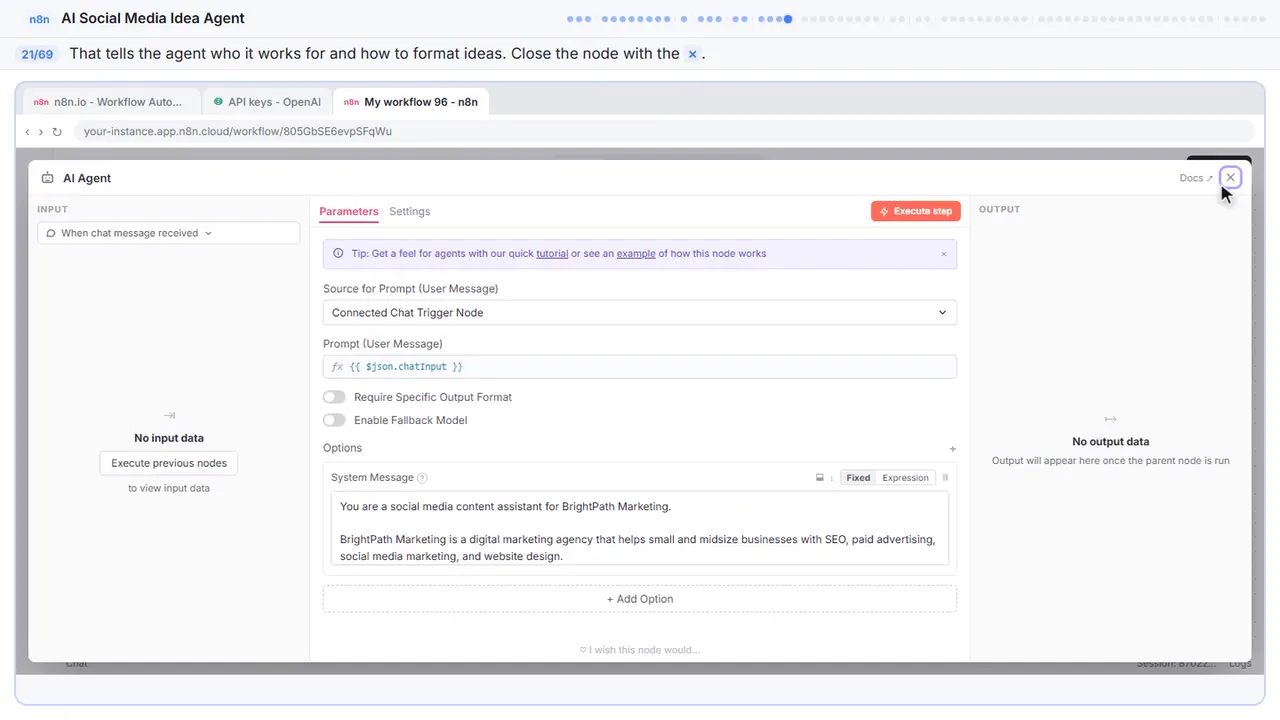Click inside the System Message text area

[640, 528]
